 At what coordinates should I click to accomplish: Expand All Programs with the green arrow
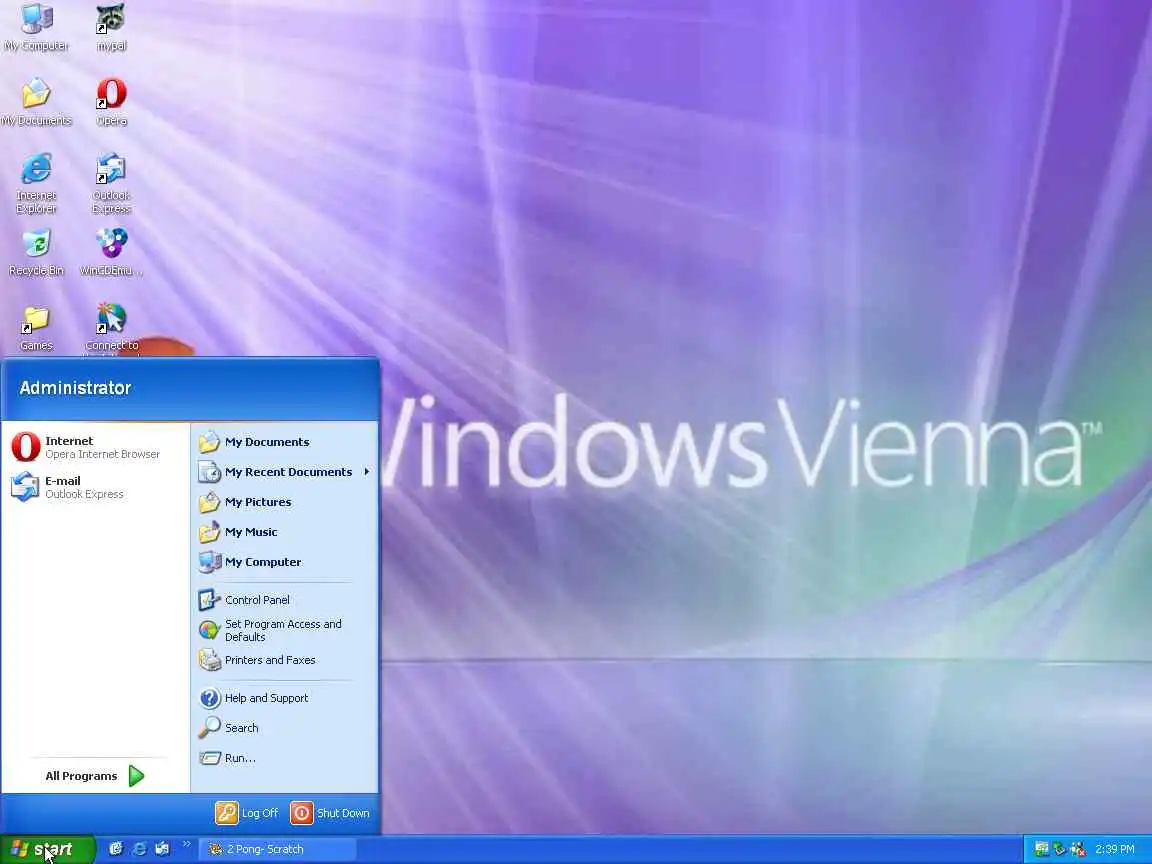pyautogui.click(x=137, y=776)
